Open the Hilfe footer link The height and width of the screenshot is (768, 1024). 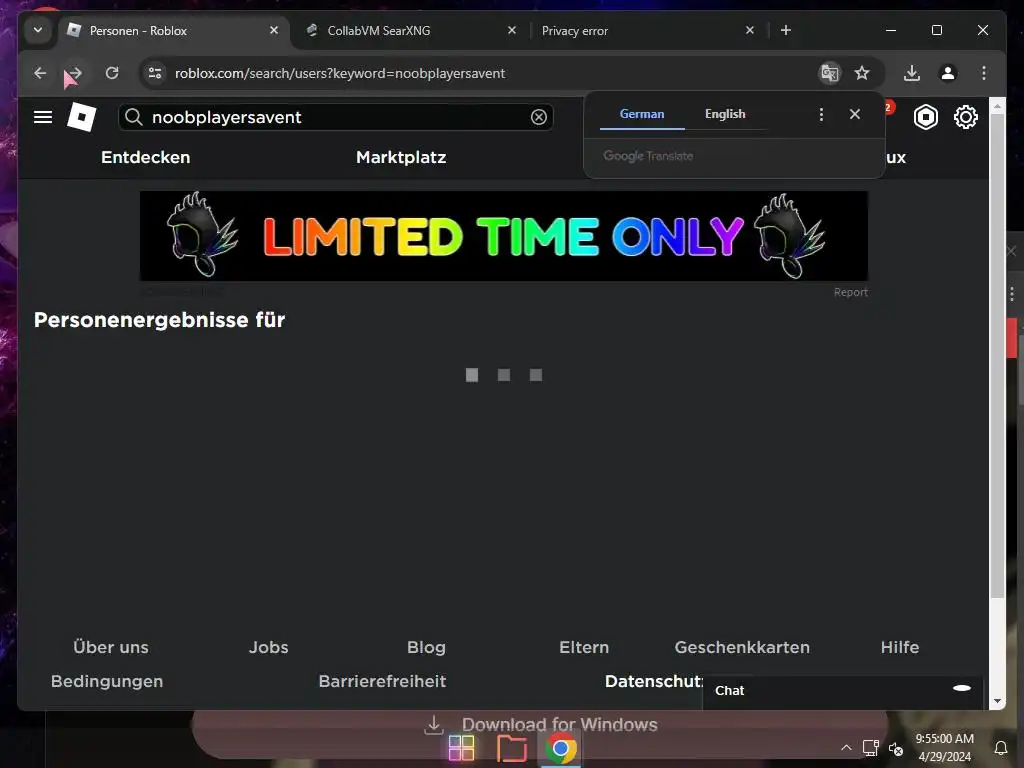tap(900, 647)
